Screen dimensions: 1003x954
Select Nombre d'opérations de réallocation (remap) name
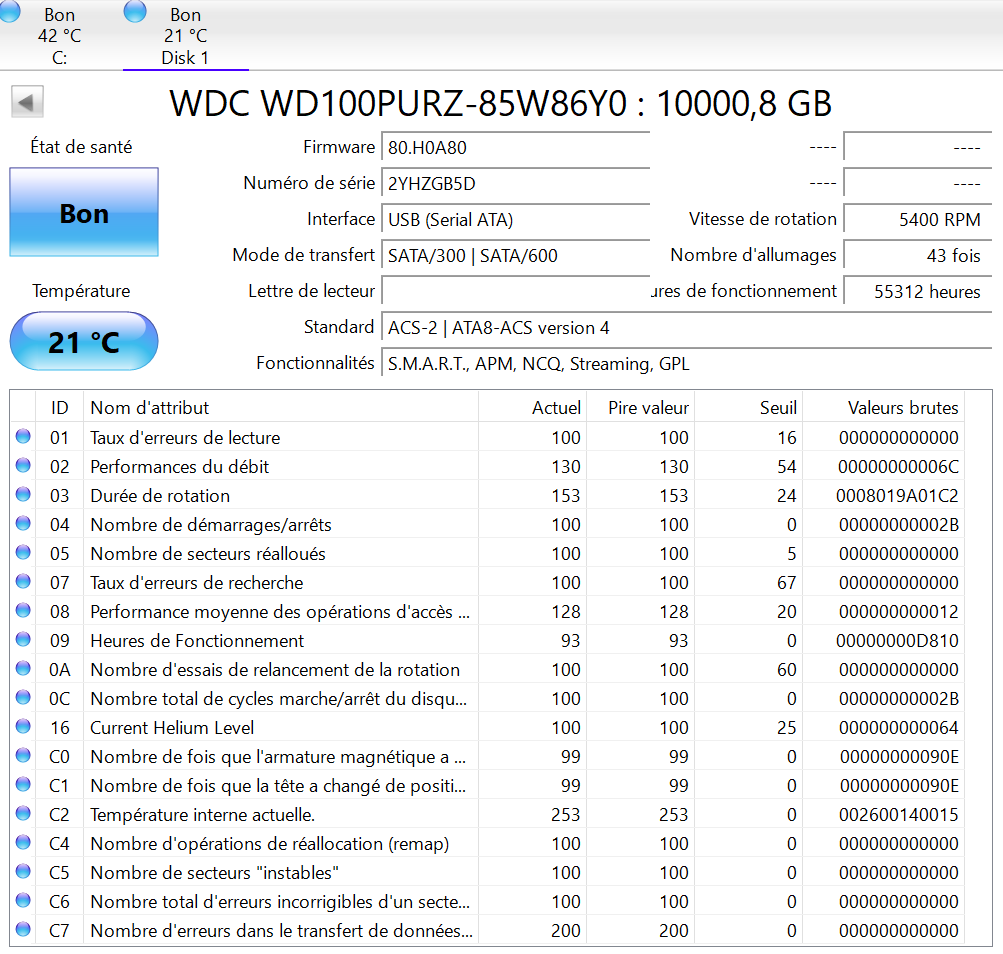pos(269,844)
